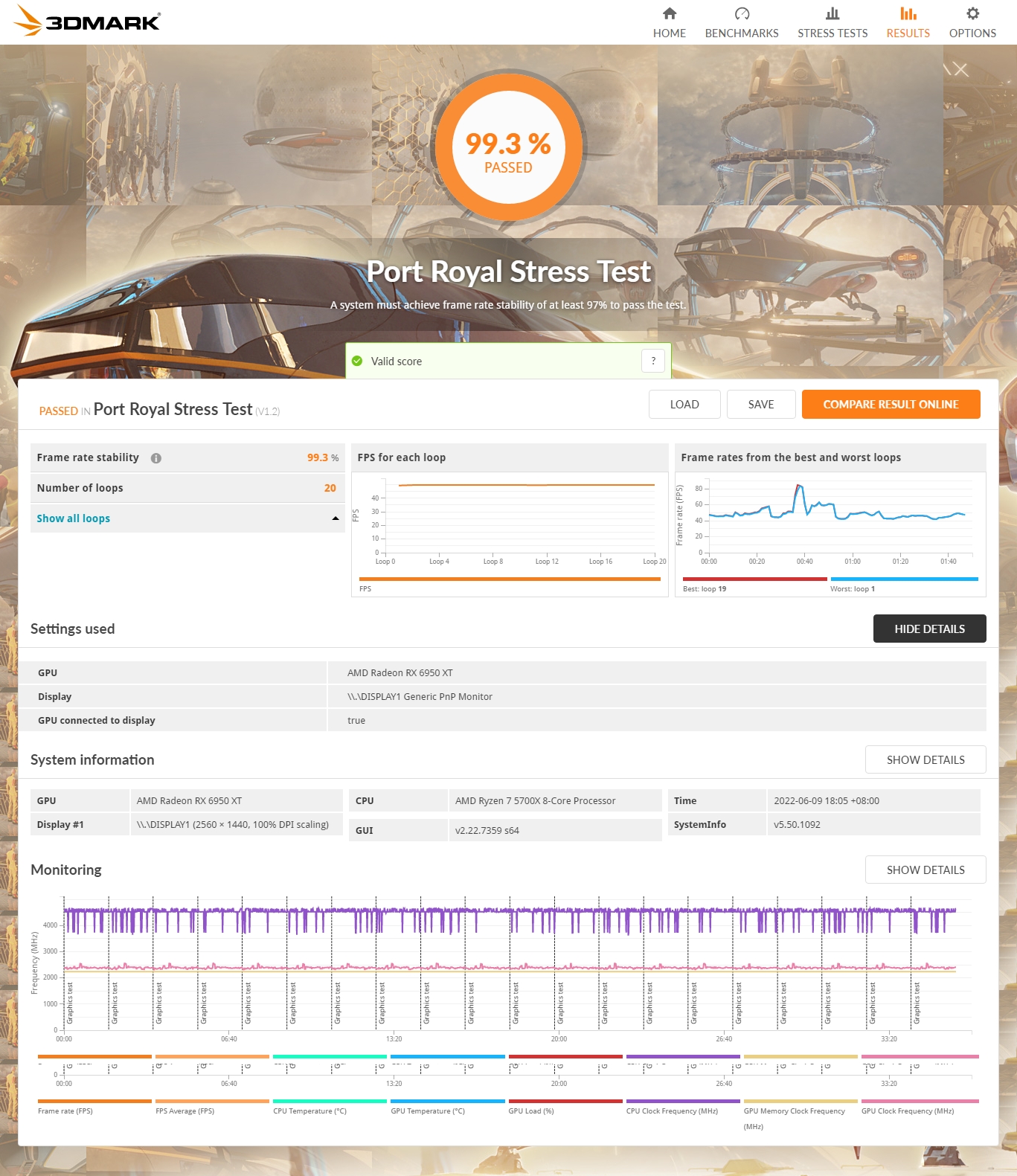Close the result view with X
Image resolution: width=1017 pixels, height=1176 pixels.
pyautogui.click(x=960, y=70)
